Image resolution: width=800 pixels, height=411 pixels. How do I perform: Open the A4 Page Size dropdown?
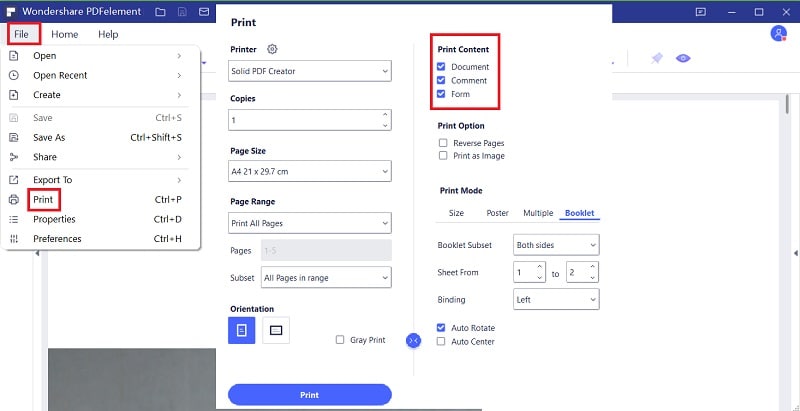point(310,171)
